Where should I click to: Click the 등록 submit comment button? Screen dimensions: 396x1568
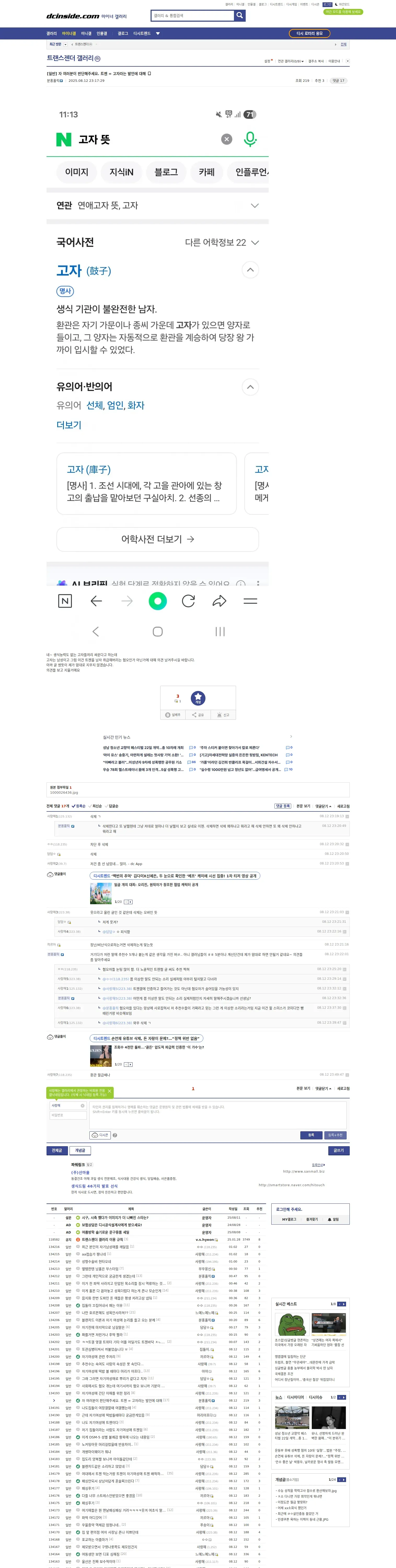click(x=311, y=1135)
